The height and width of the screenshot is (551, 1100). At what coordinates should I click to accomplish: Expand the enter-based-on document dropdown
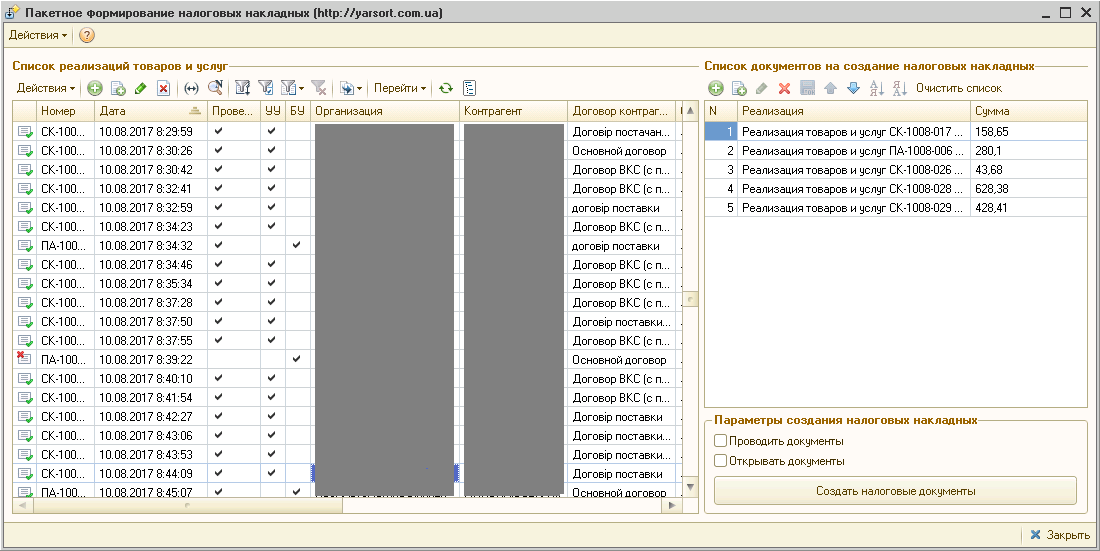[x=359, y=89]
